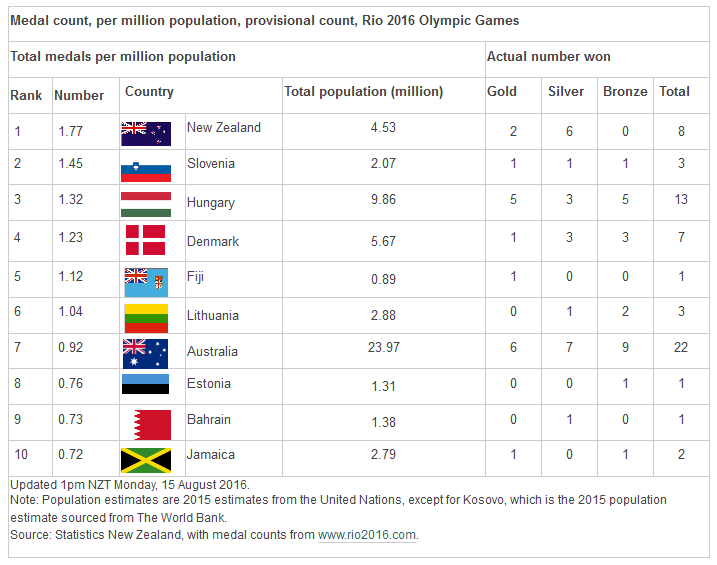Screen dimensions: 717x565
Task: Click the New Zealand flag icon
Action: tap(146, 133)
